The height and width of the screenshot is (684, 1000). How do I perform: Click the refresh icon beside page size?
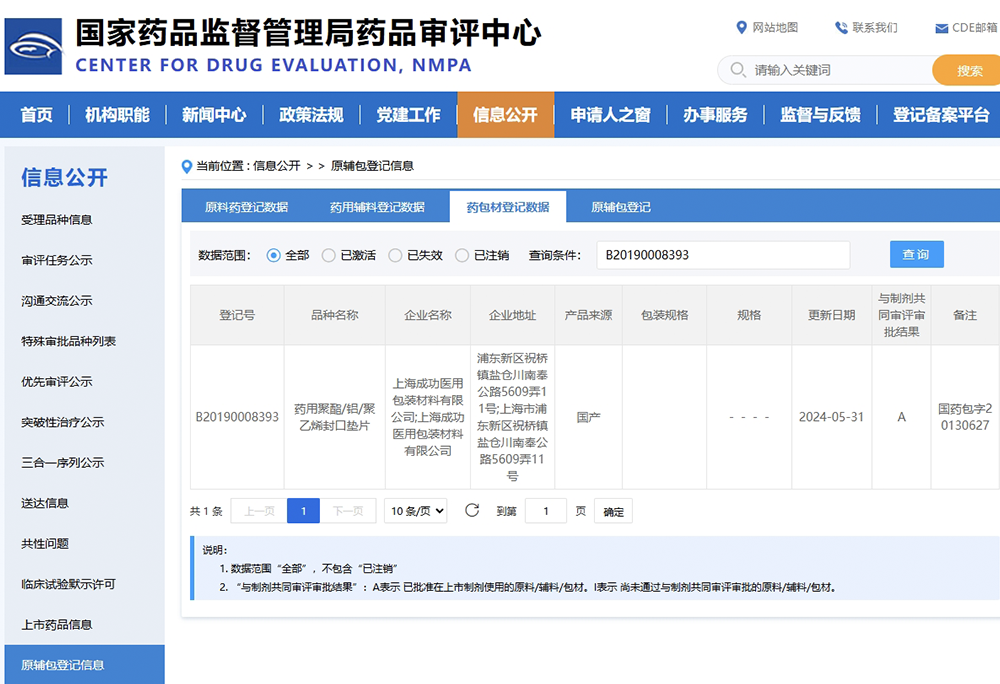(x=472, y=511)
